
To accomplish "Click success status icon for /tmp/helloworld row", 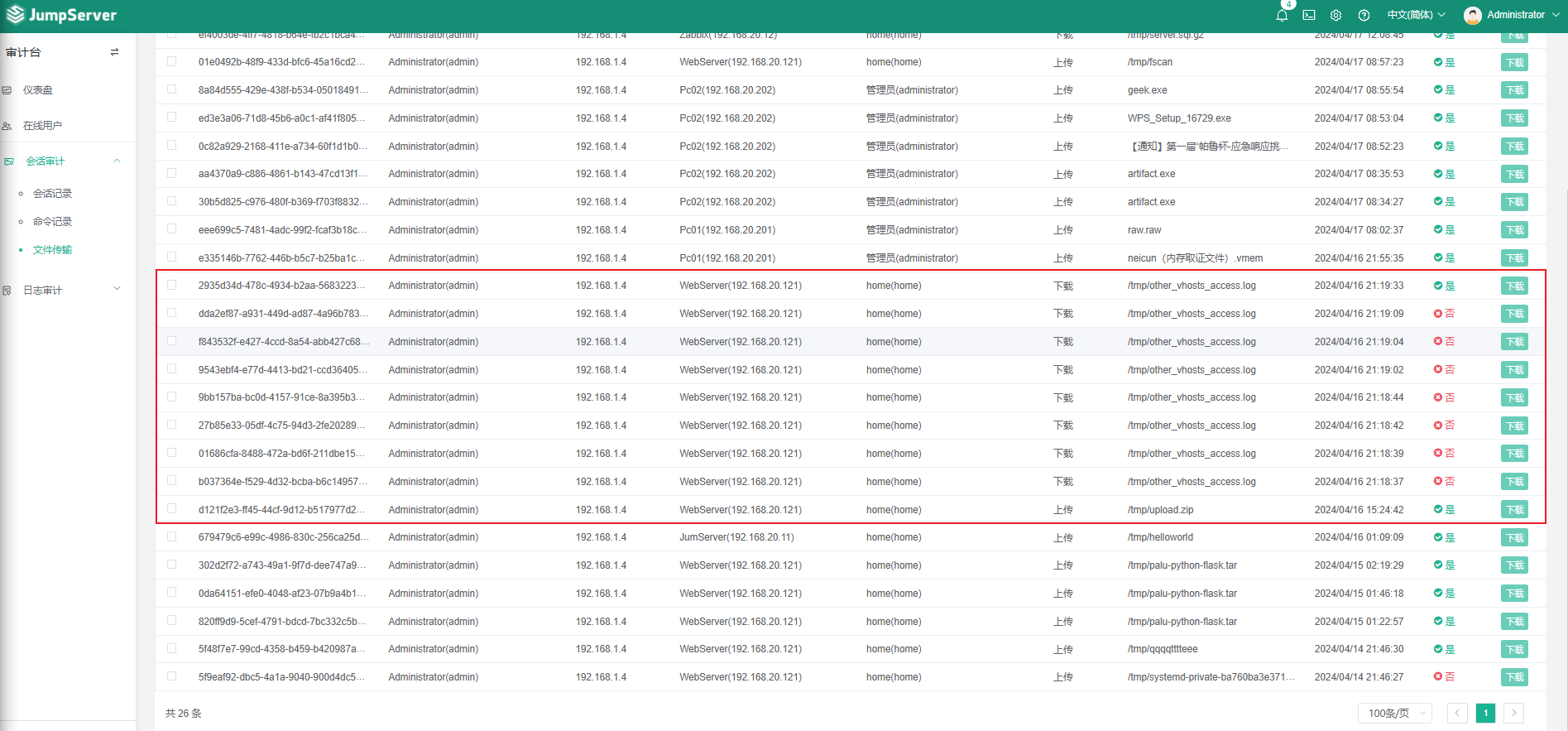I will [x=1438, y=537].
